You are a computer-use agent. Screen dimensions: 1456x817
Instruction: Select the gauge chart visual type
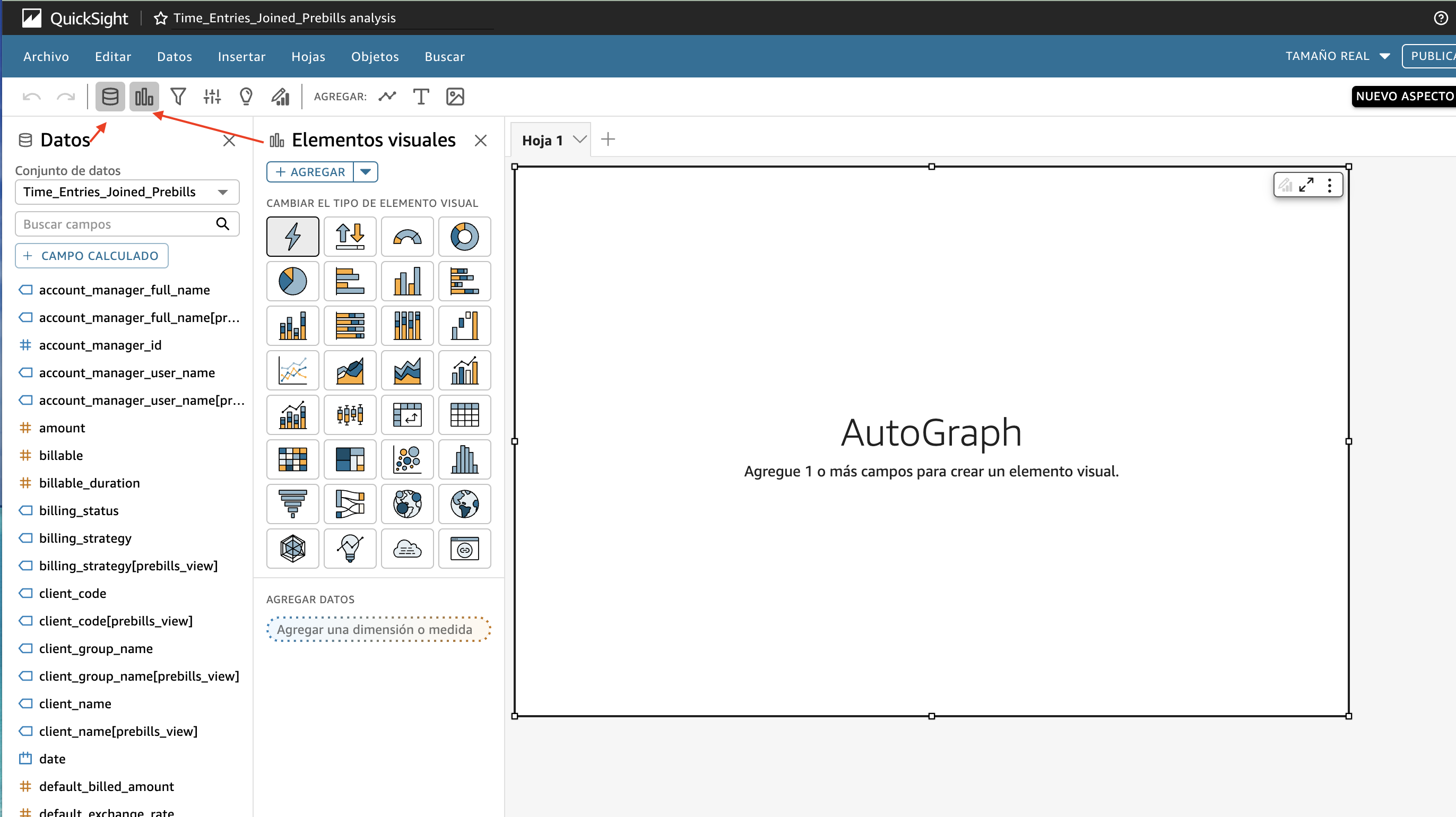407,236
